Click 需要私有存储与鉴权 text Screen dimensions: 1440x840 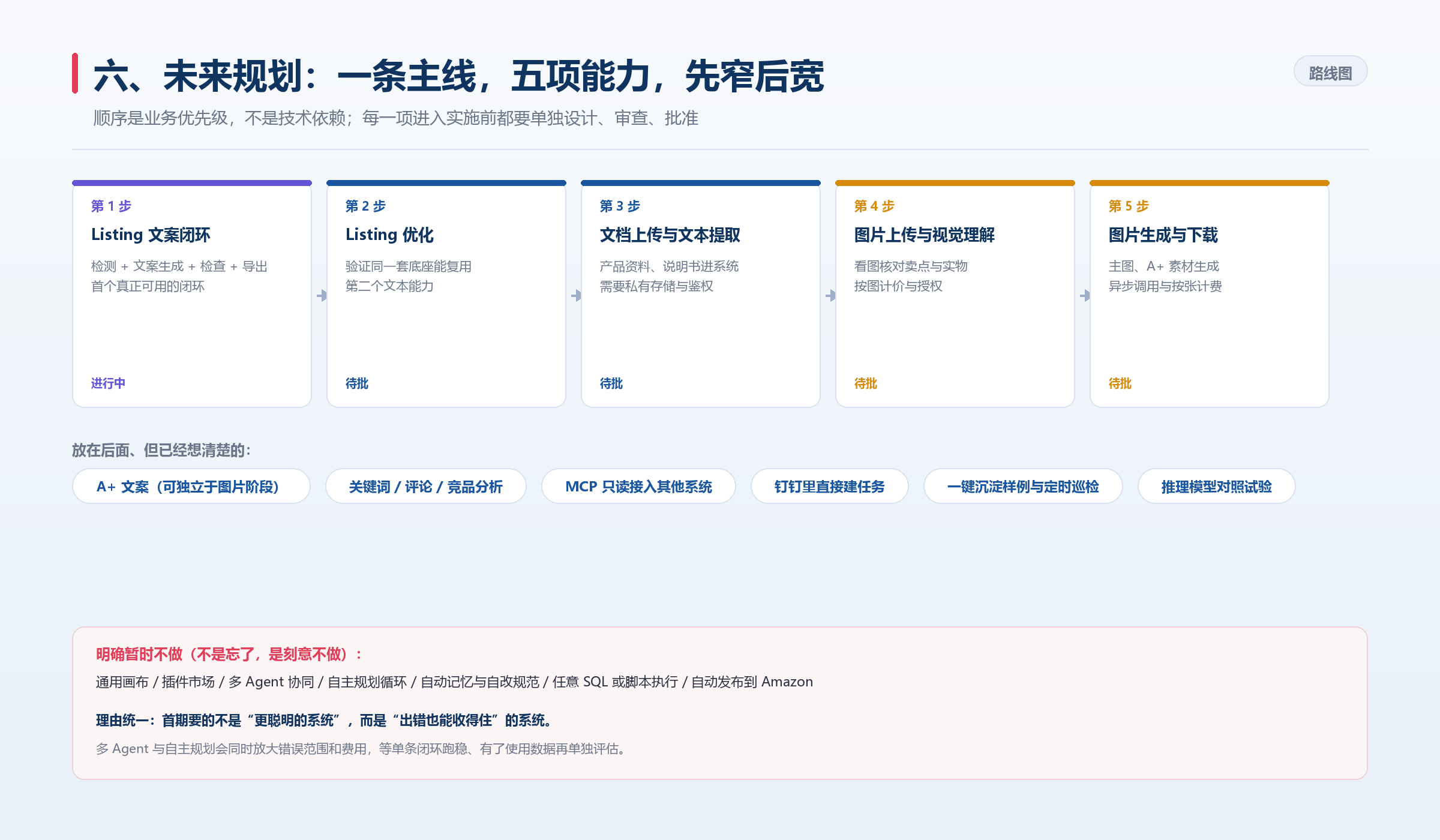656,286
